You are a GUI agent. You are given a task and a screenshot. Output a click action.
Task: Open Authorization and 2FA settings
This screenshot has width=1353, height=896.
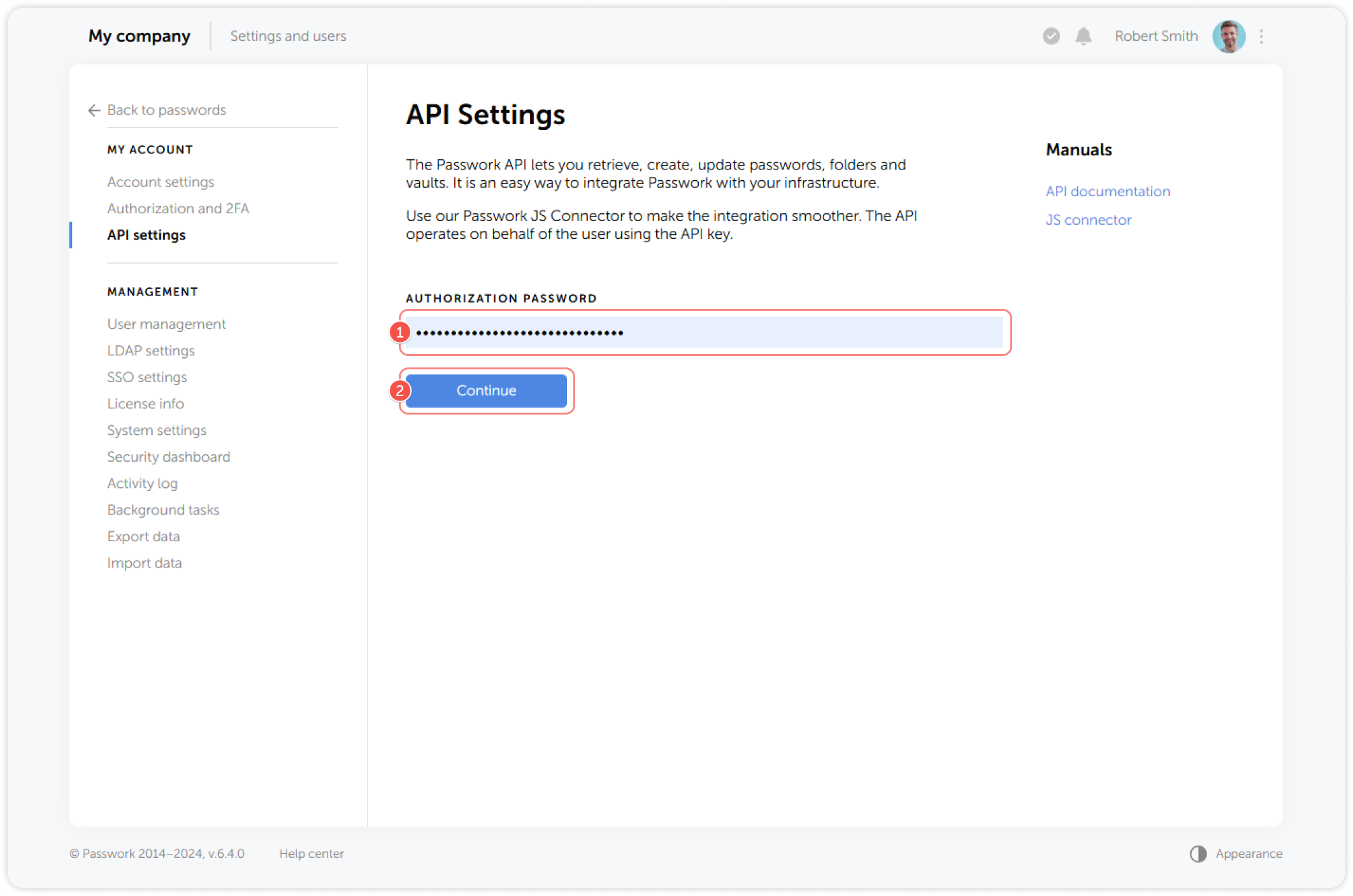click(178, 208)
